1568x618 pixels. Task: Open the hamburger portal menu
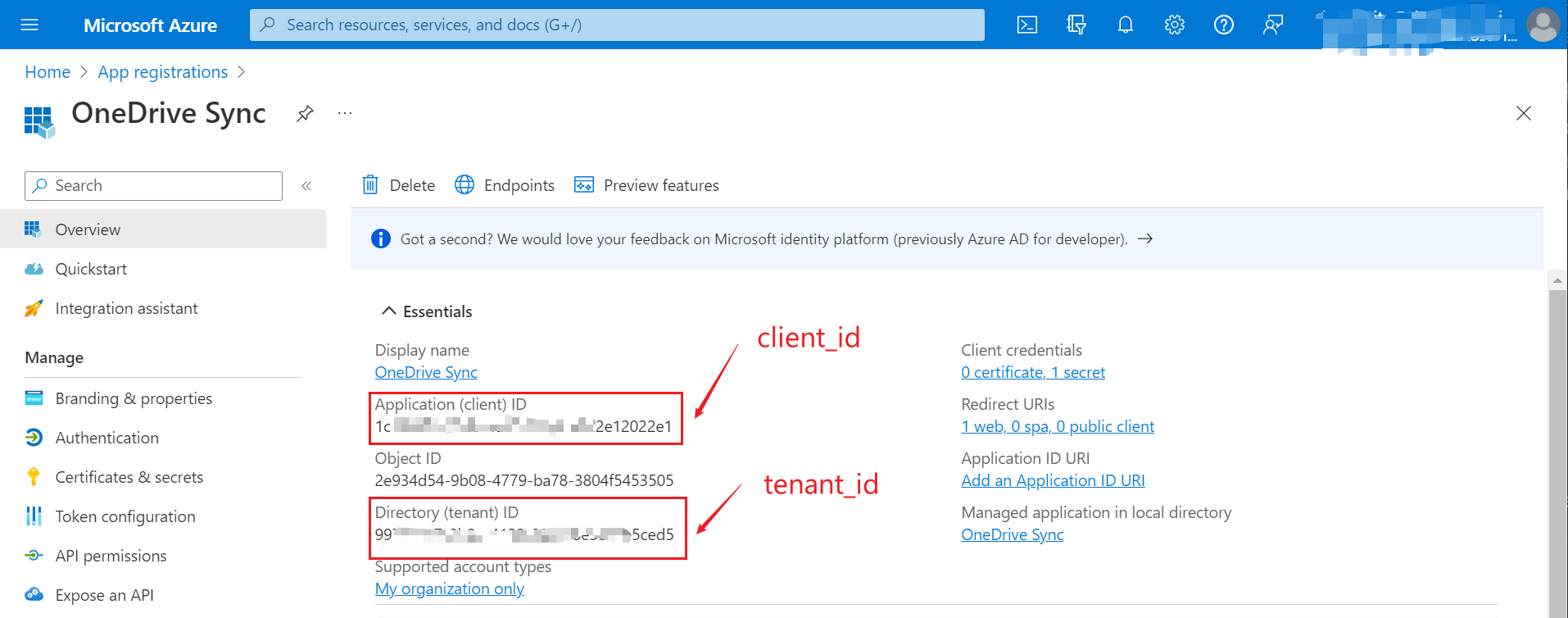point(29,25)
